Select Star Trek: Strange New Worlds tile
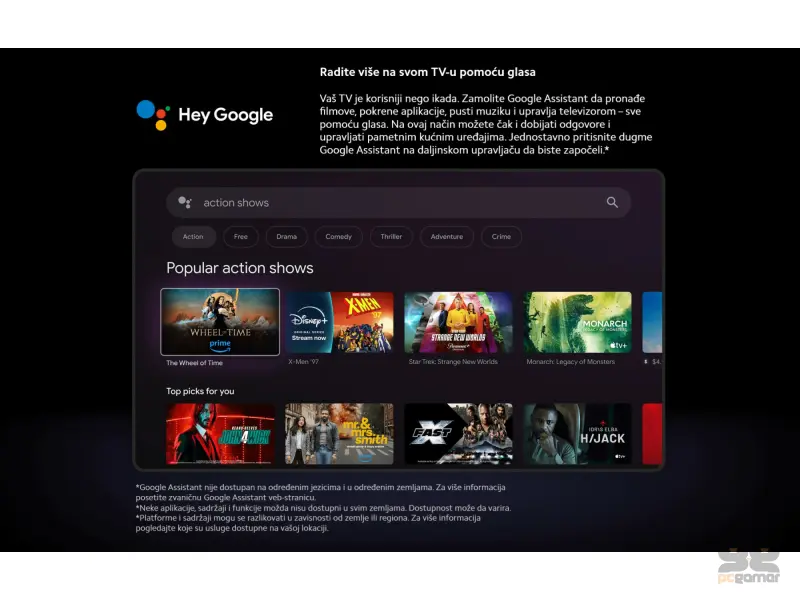Image resolution: width=800 pixels, height=600 pixels. [x=458, y=322]
